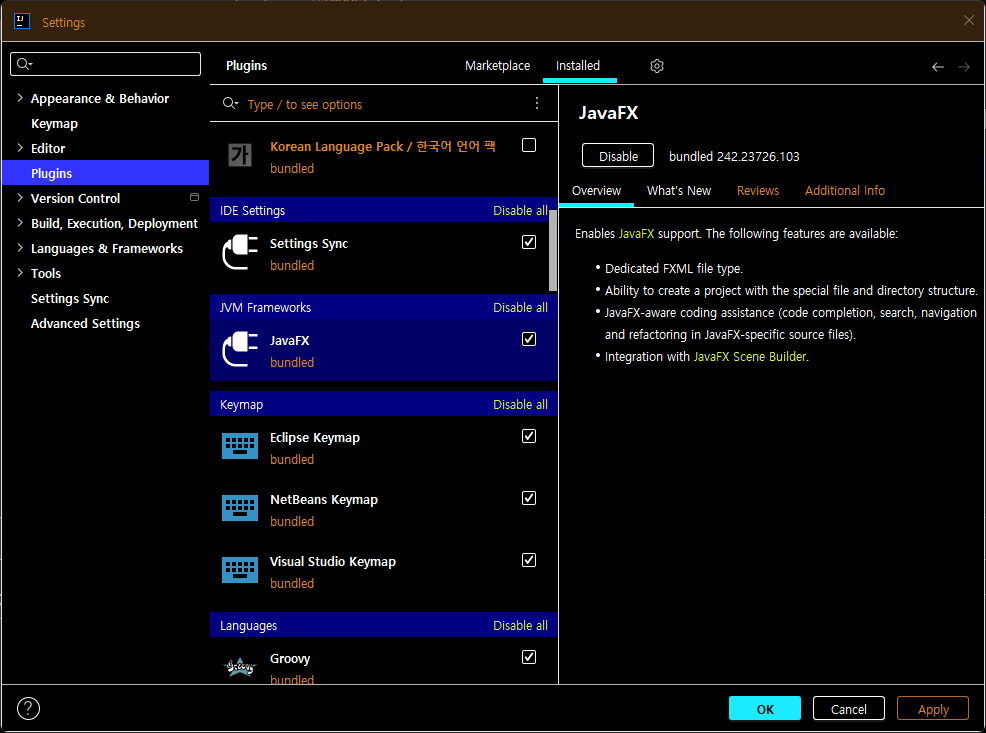Open the Reviews tab

pyautogui.click(x=758, y=190)
